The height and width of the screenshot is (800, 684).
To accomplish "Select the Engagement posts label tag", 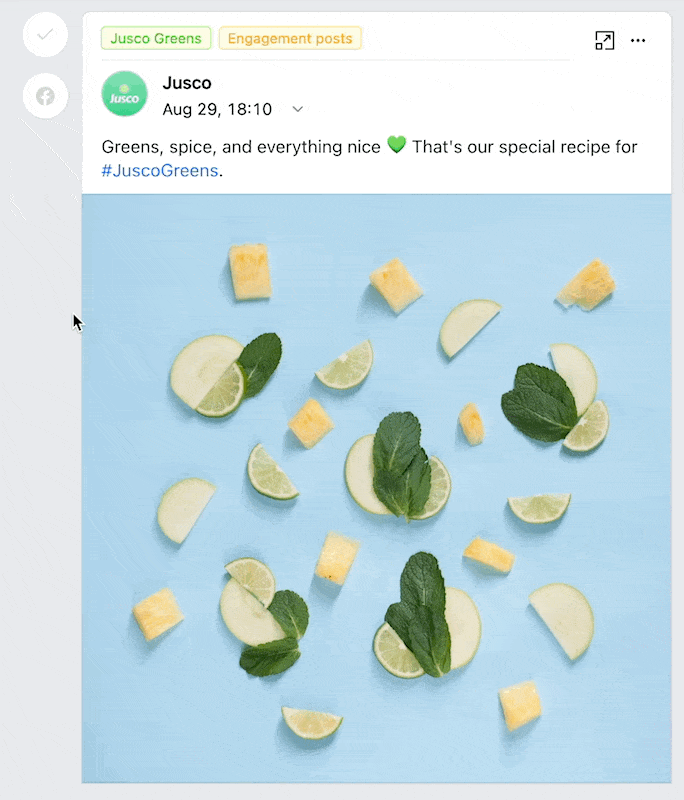I will [x=290, y=39].
